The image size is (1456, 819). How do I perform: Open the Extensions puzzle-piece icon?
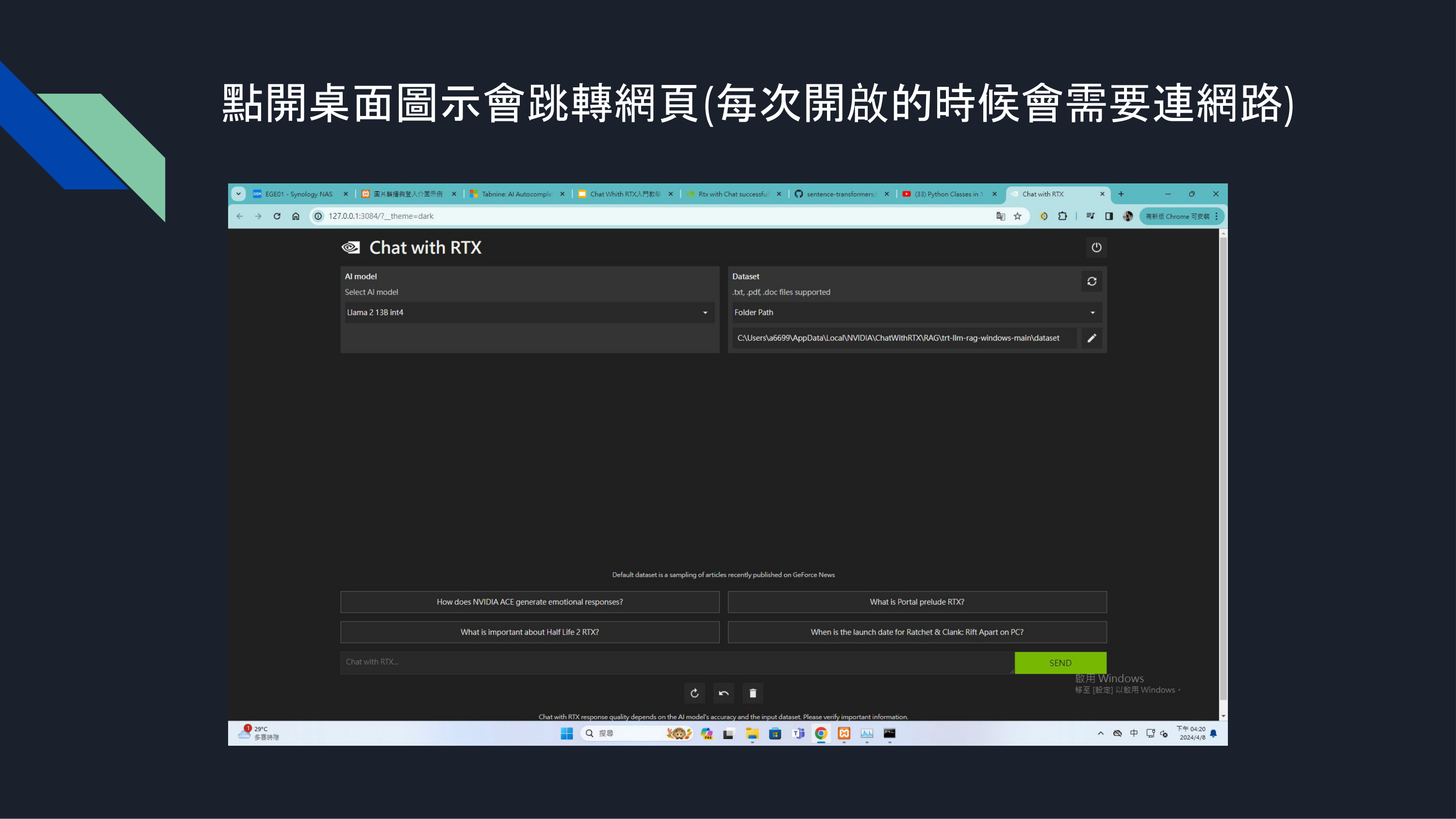point(1062,216)
